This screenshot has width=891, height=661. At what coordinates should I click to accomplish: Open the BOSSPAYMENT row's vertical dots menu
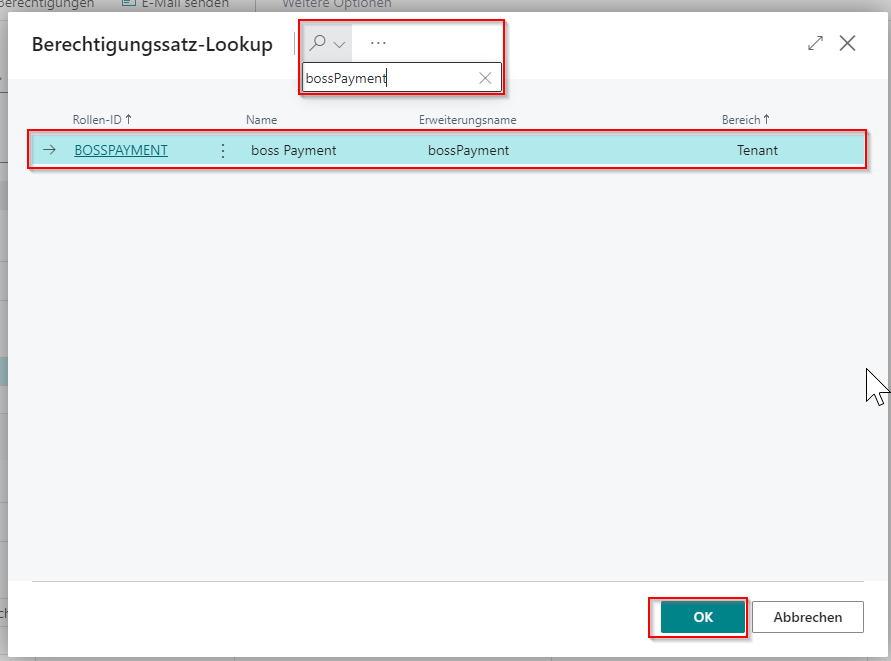pyautogui.click(x=222, y=151)
